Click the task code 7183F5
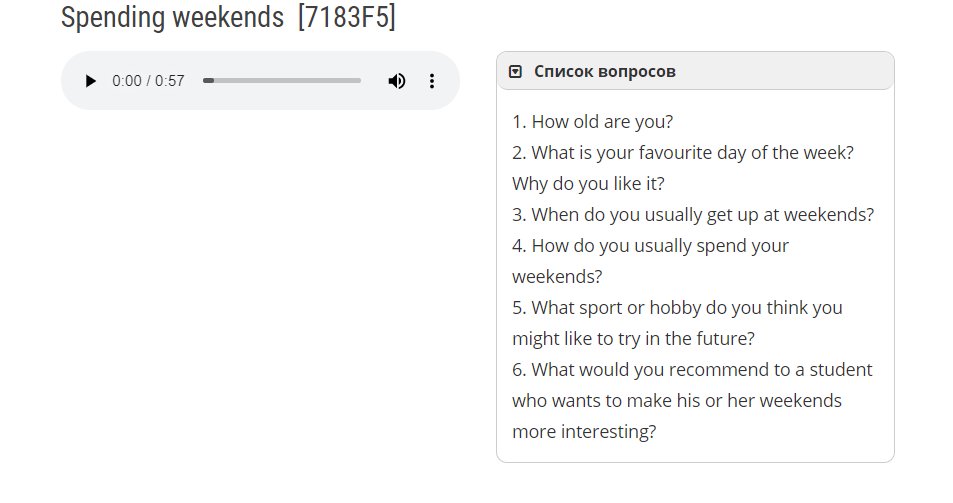Screen dimensions: 953x503 pos(347,17)
